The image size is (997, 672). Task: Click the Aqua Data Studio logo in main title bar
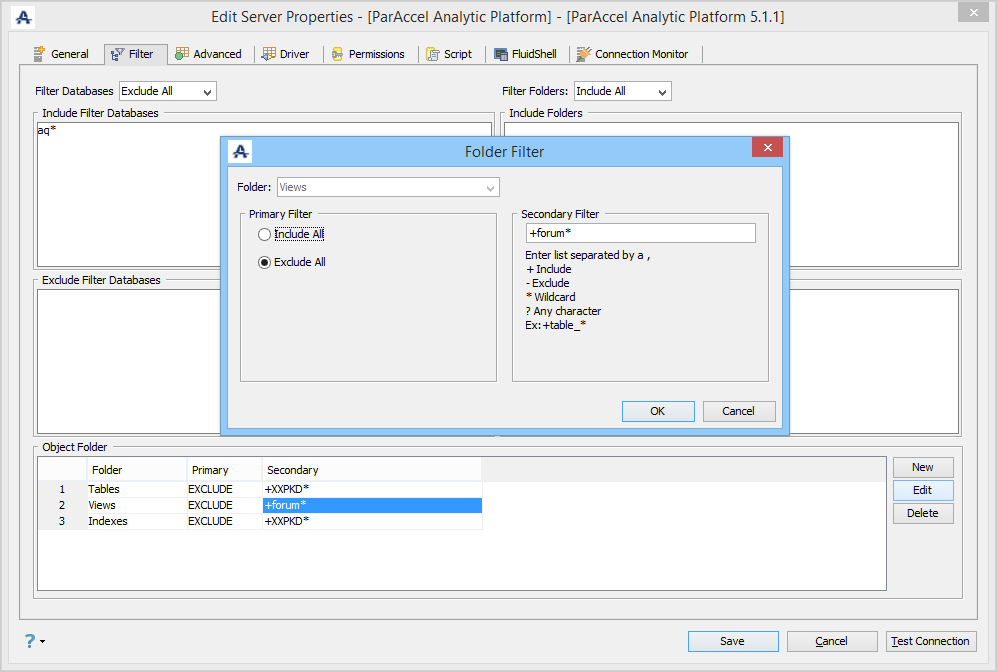24,17
